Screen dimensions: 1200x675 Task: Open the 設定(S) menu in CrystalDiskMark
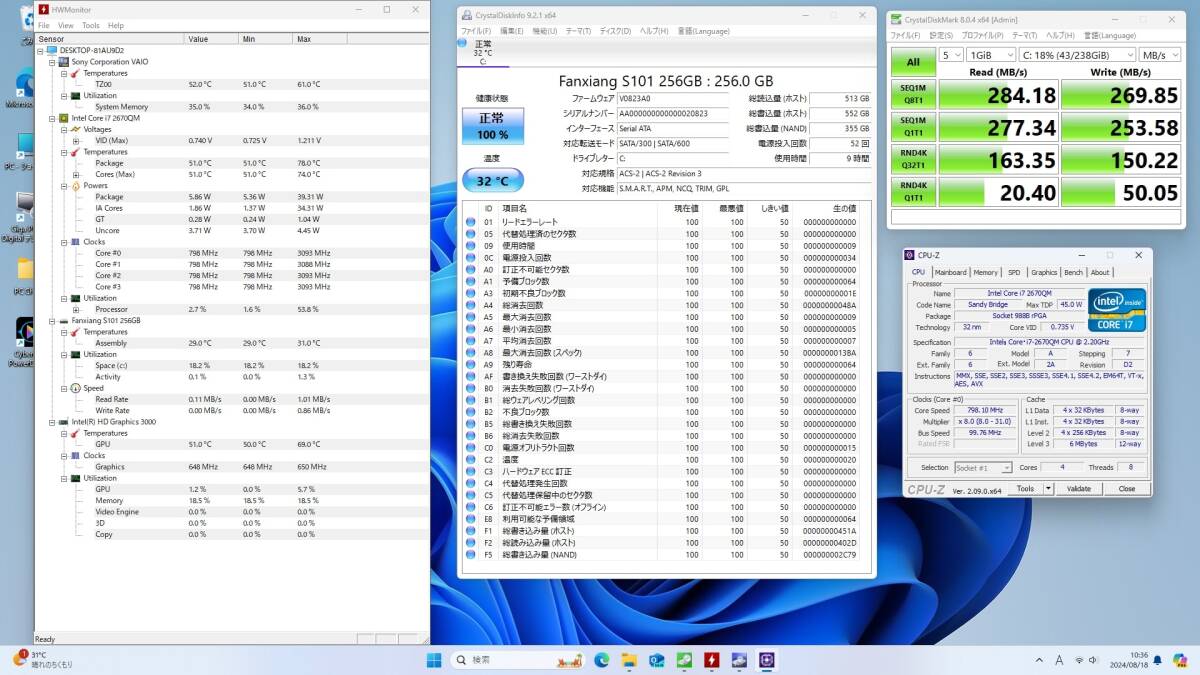pos(941,35)
